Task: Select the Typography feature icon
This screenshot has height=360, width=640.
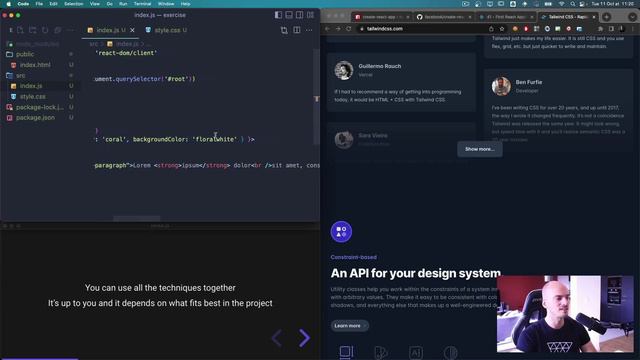Action: (416, 352)
